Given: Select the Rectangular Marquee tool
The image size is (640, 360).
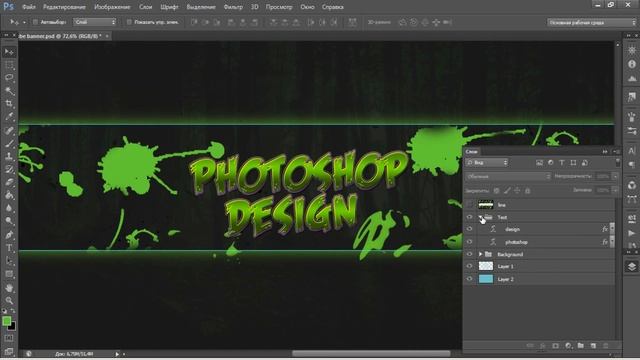Looking at the screenshot, I should click(9, 65).
